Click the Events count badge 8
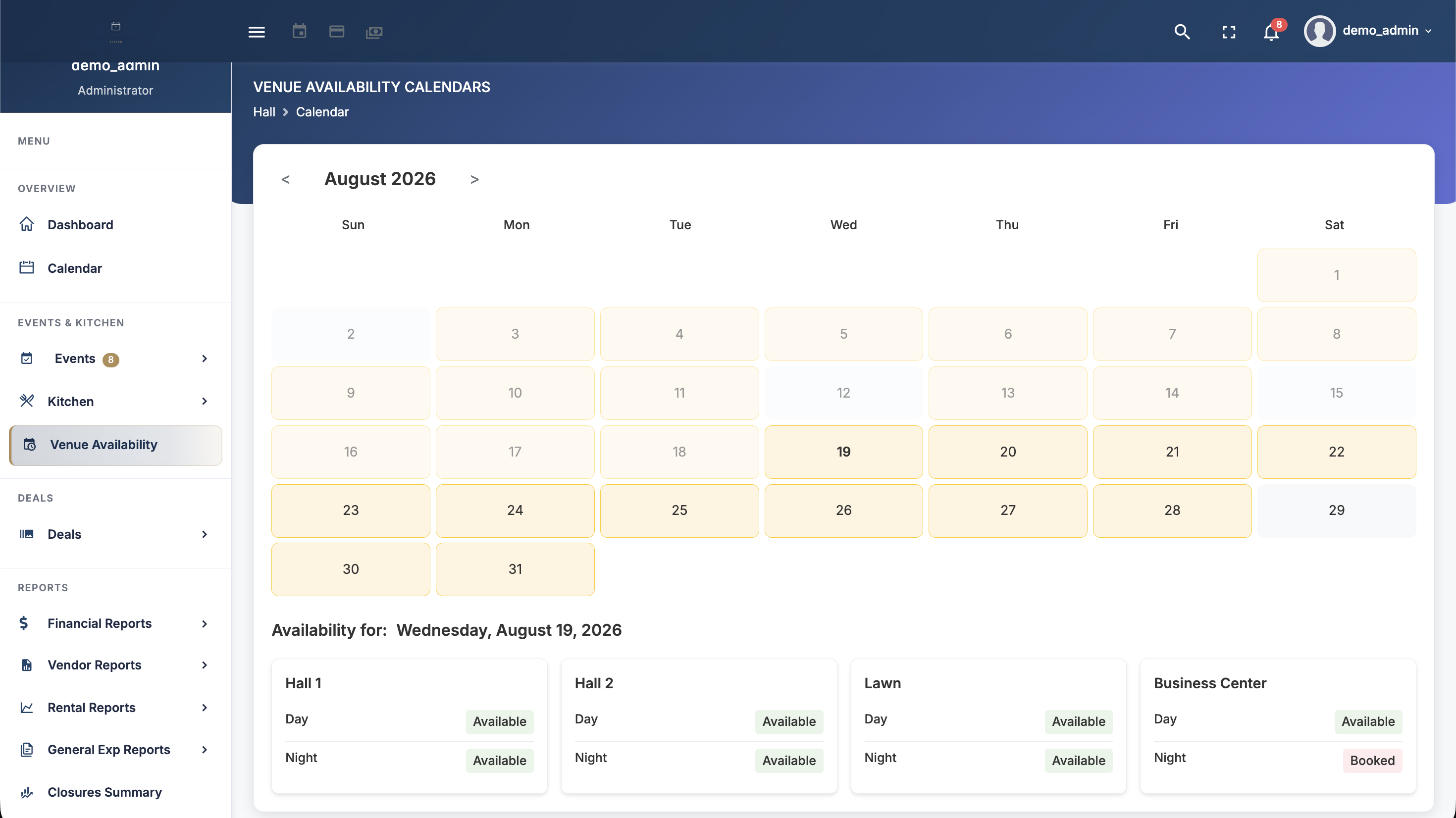1456x818 pixels. tap(111, 359)
